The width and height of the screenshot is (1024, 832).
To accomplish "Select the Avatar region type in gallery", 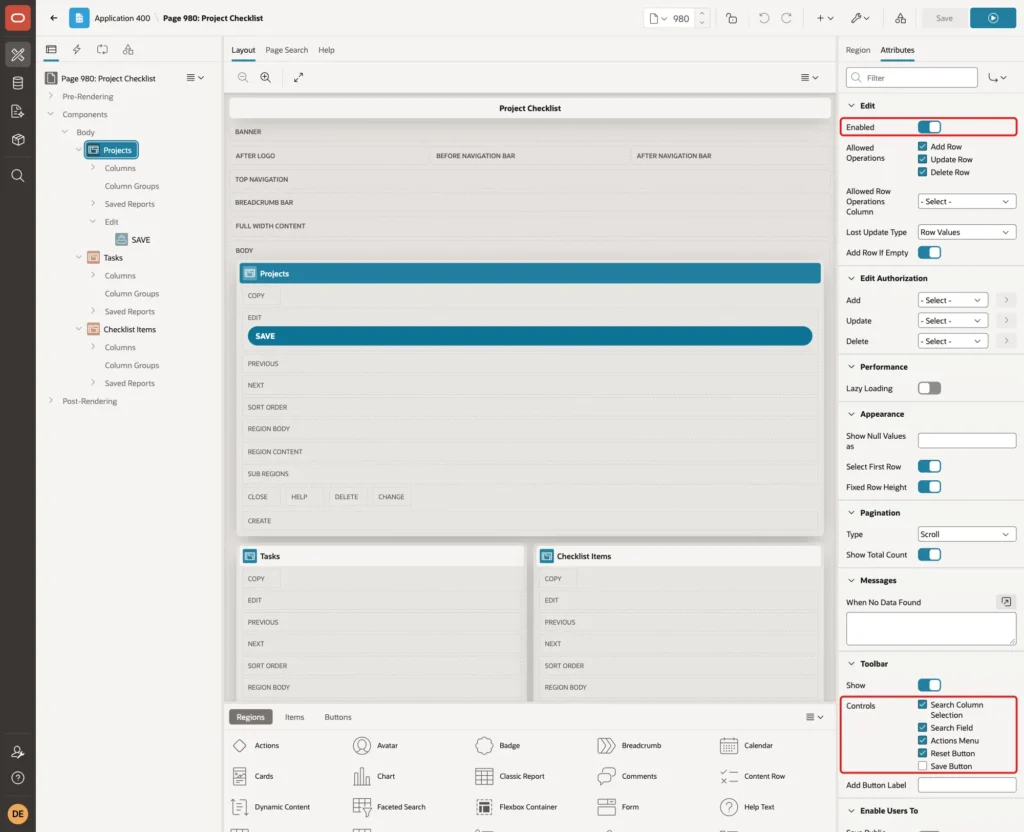I will pos(376,745).
